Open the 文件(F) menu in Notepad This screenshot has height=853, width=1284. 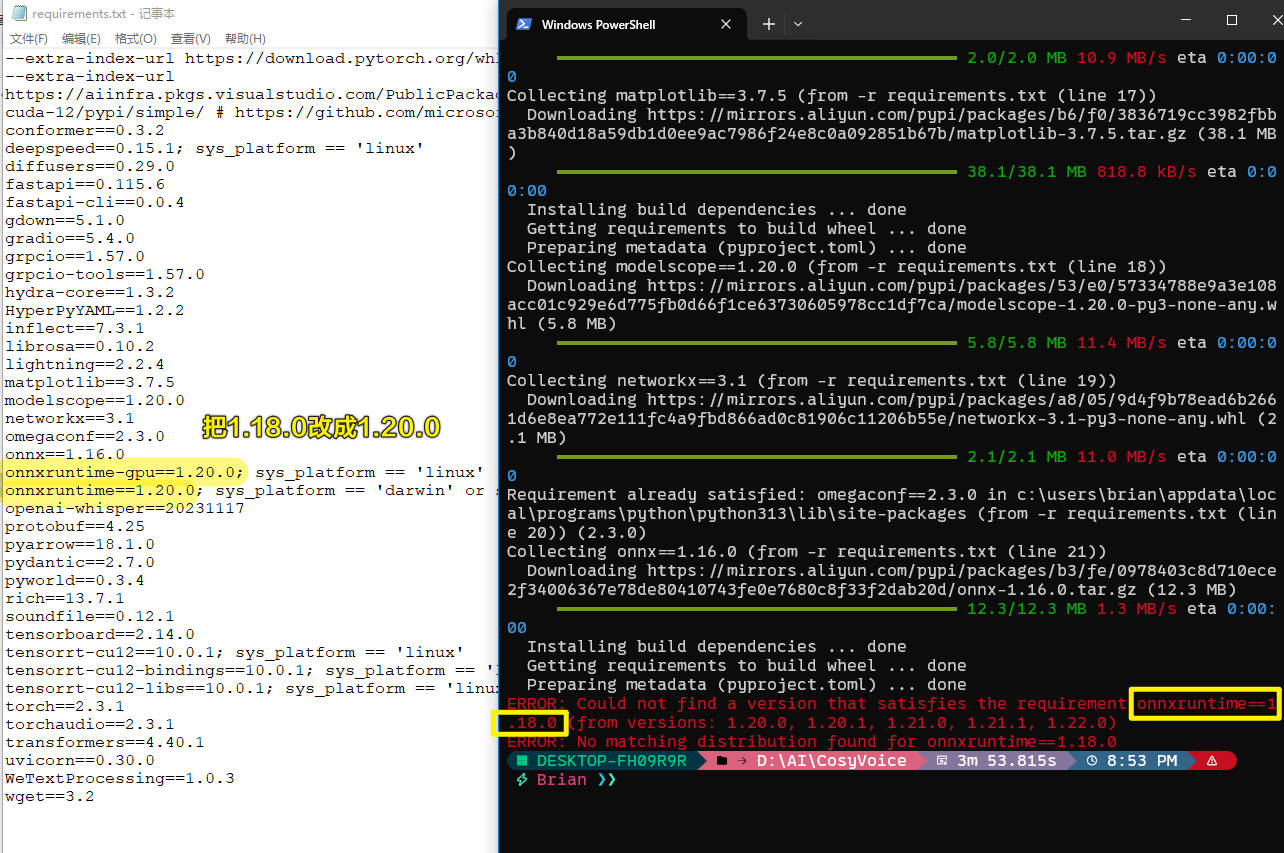[x=28, y=39]
